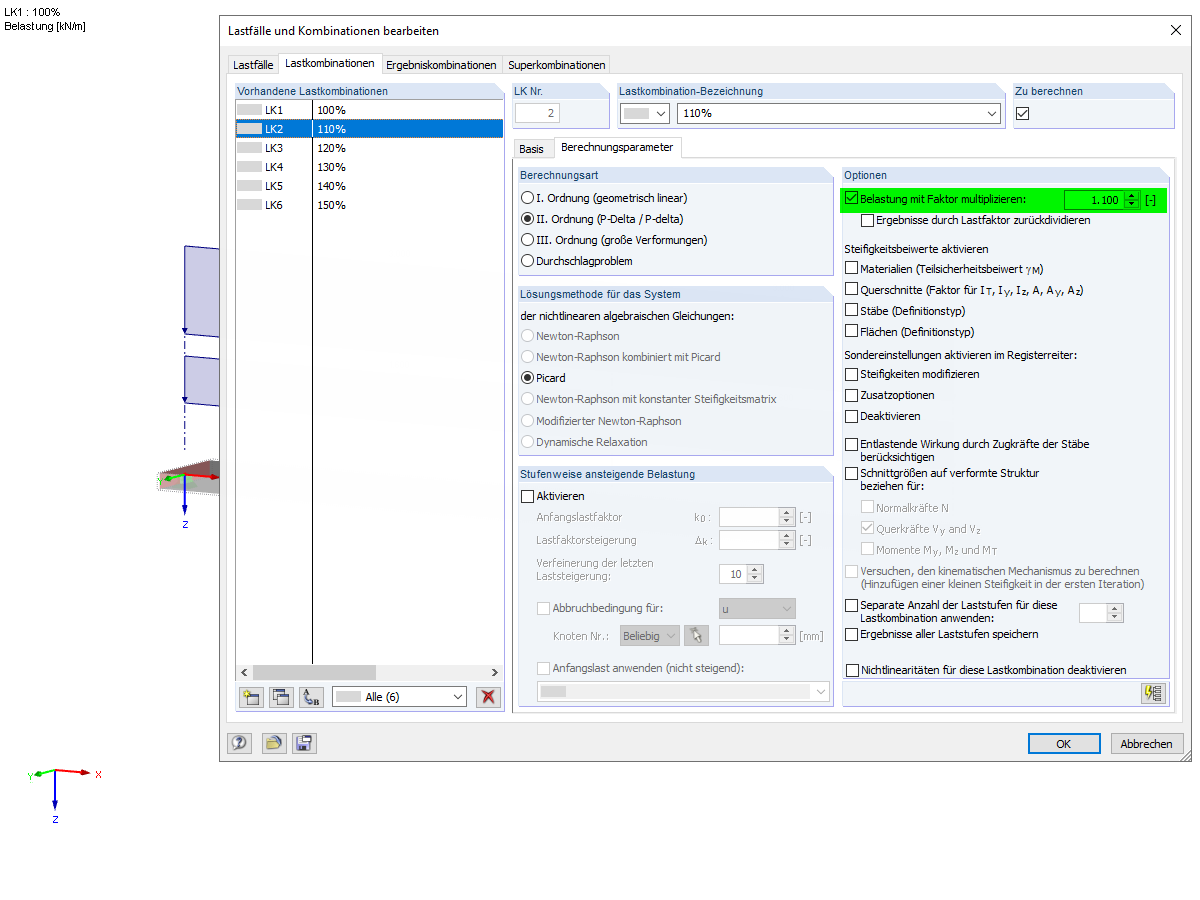
Task: Click the Verfeinerung value field showing 10
Action: (x=733, y=574)
